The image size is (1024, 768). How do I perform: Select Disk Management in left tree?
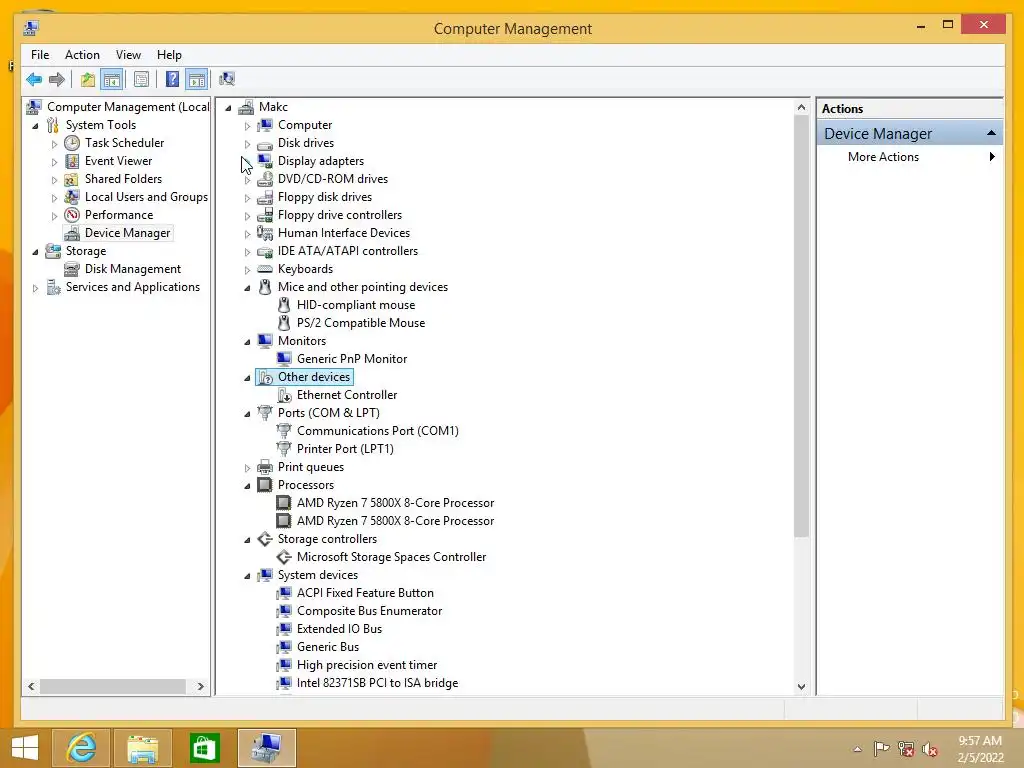click(133, 269)
